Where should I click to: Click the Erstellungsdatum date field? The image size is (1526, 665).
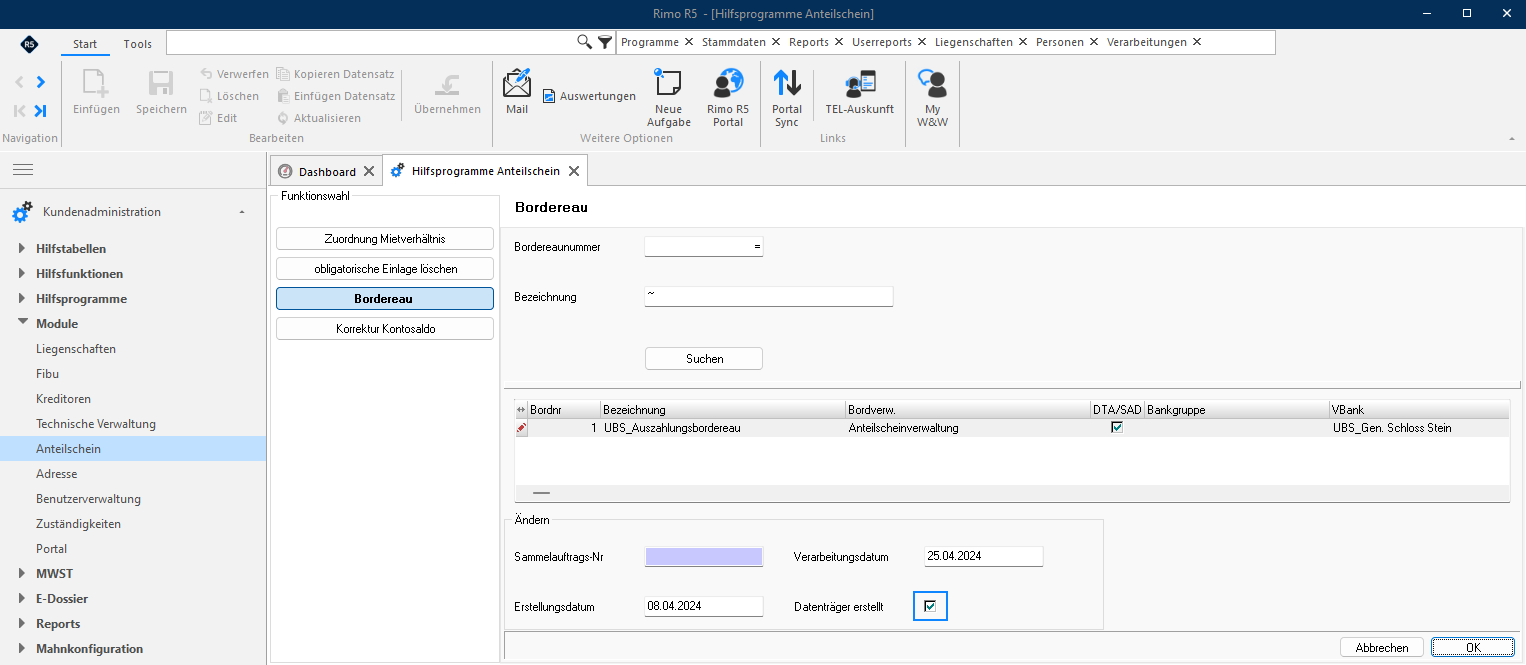click(704, 606)
